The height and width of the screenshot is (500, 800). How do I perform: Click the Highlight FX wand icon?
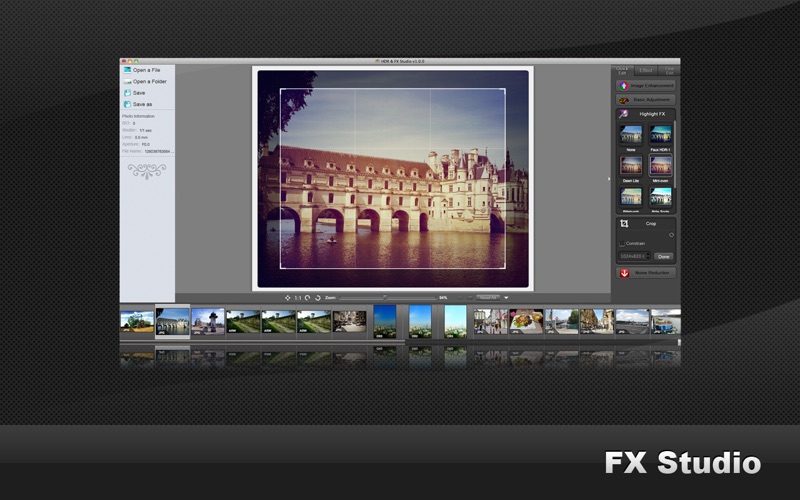pos(623,114)
